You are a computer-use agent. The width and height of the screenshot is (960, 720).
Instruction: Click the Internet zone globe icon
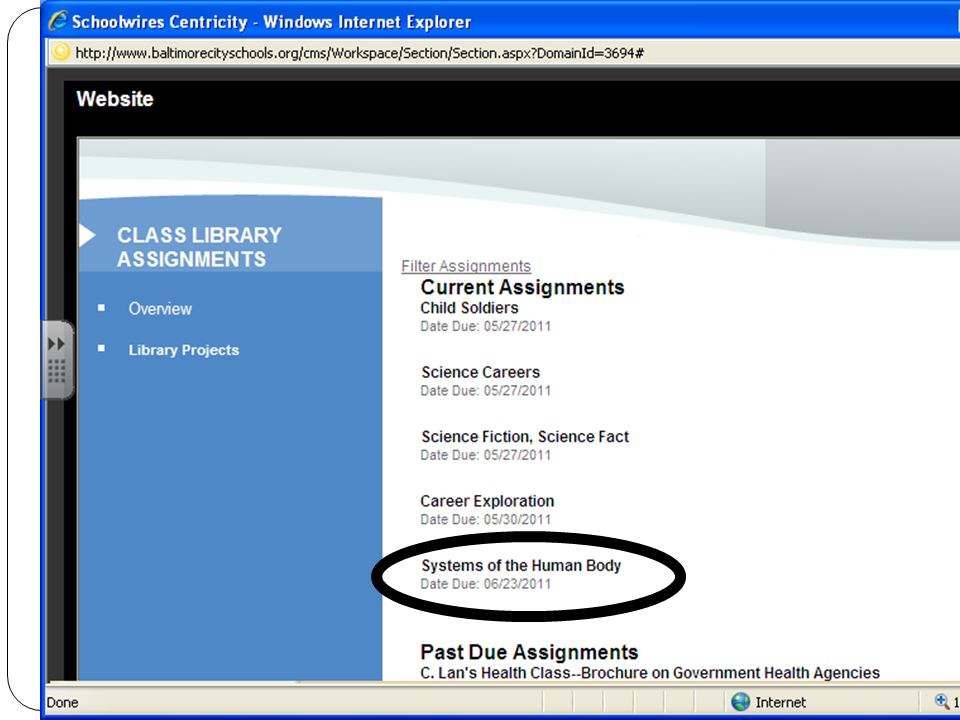tap(740, 702)
